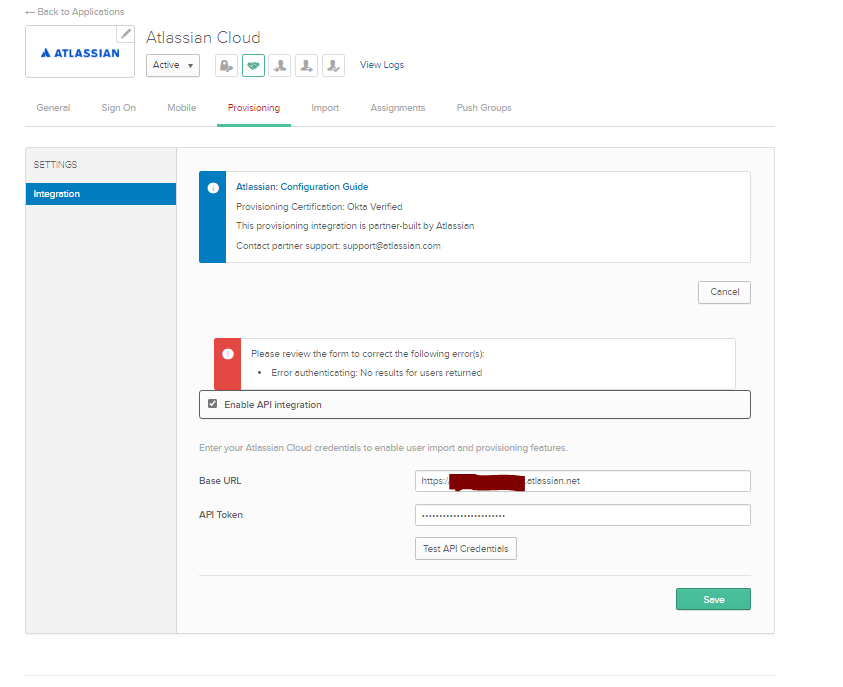Click the import users icon with incoming arrow

[x=280, y=66]
